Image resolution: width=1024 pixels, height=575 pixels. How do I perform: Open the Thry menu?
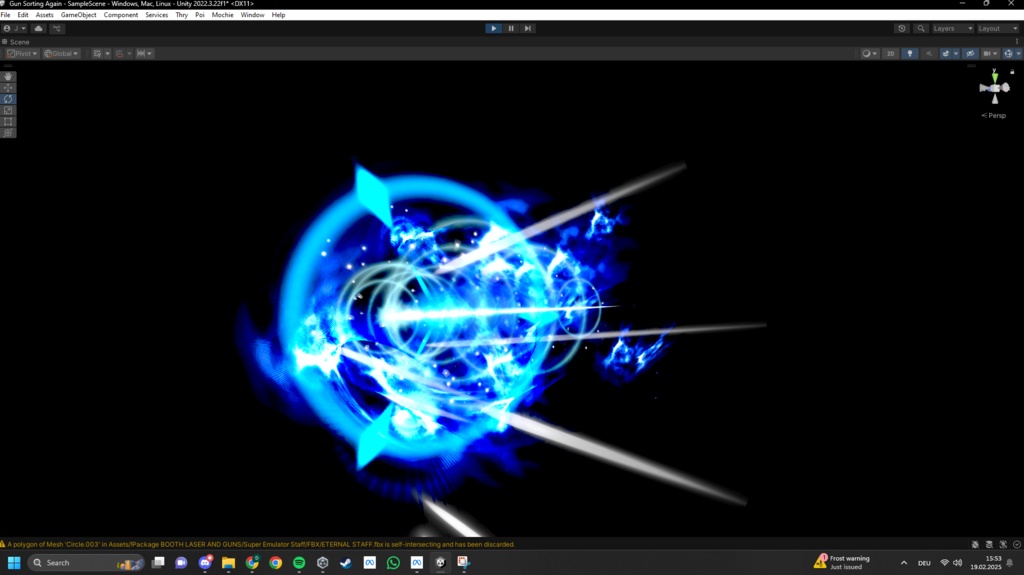click(x=182, y=14)
